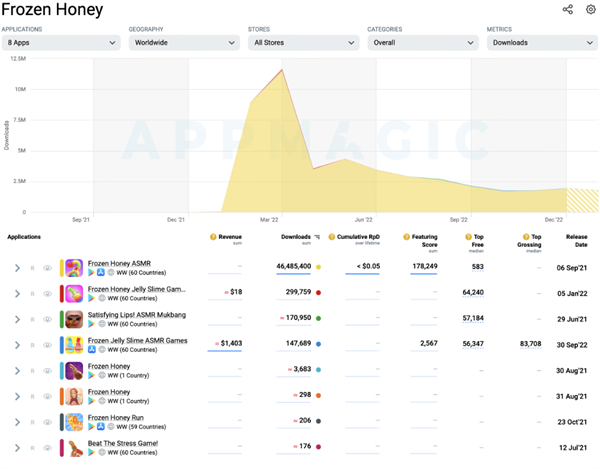Toggle visibility eye for Frozen Honey Jelly Slime Game
Screen dimensions: 600x469
47,294
